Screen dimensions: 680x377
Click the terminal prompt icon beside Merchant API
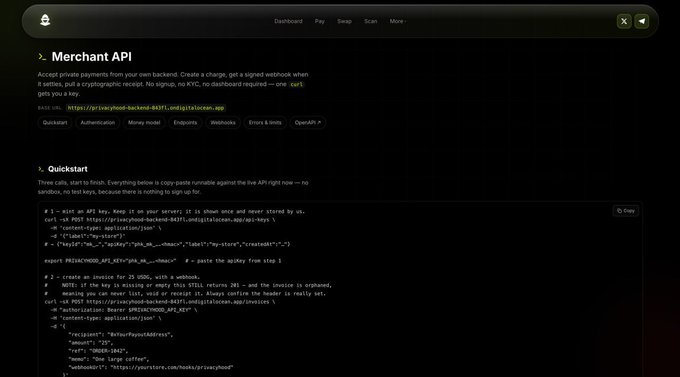[x=42, y=57]
